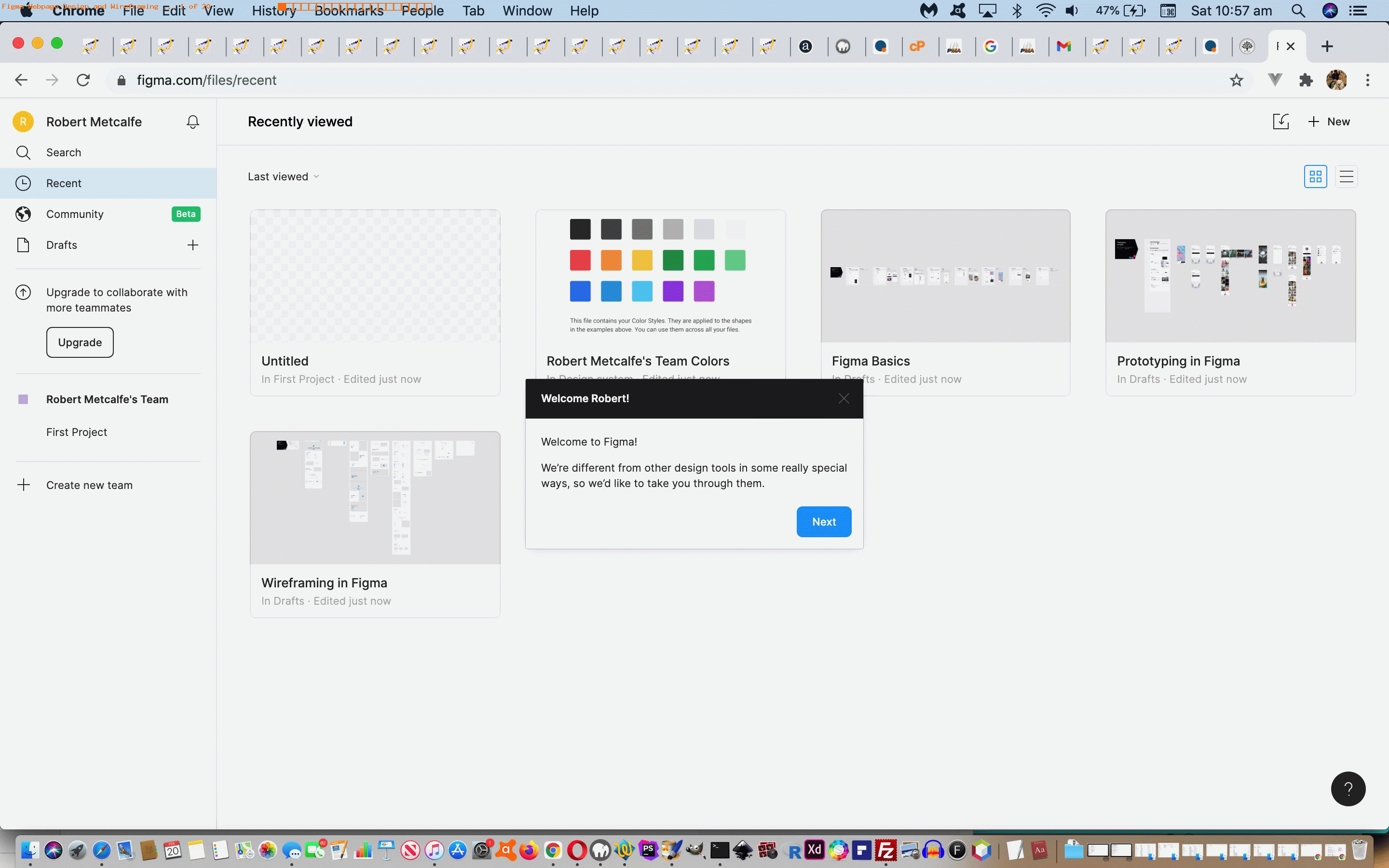The width and height of the screenshot is (1389, 868).
Task: Open Chrome three-dot menu
Action: [1368, 81]
